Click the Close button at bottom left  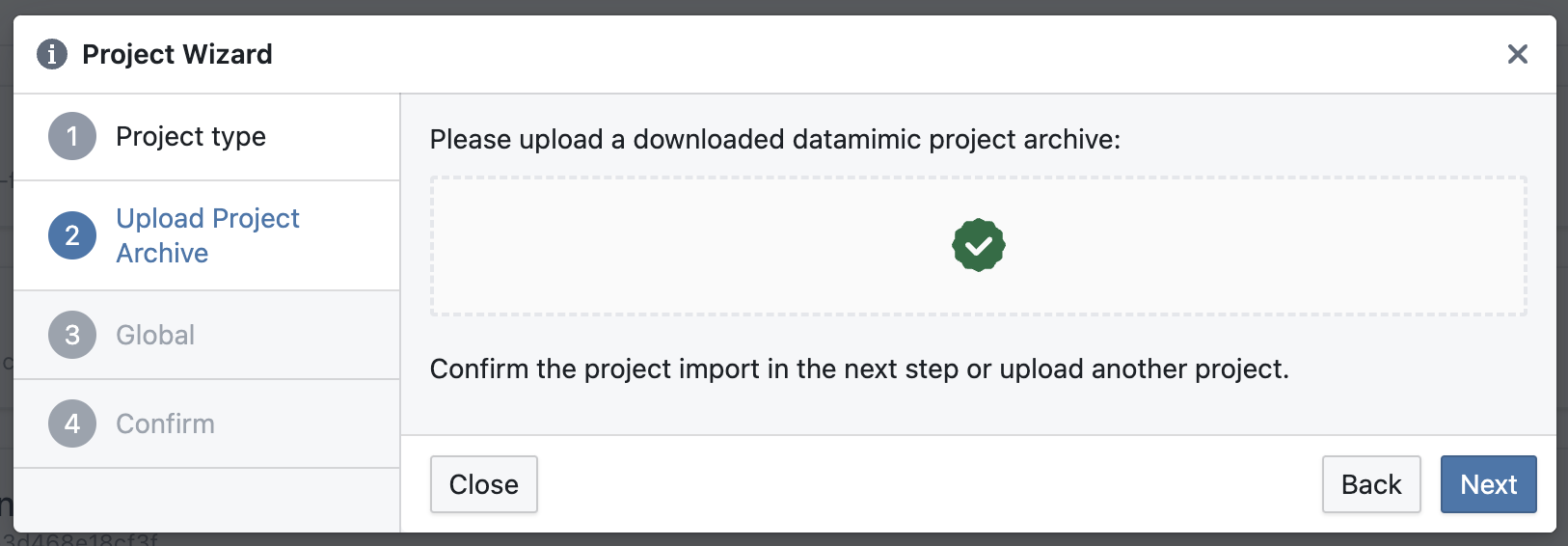(484, 484)
